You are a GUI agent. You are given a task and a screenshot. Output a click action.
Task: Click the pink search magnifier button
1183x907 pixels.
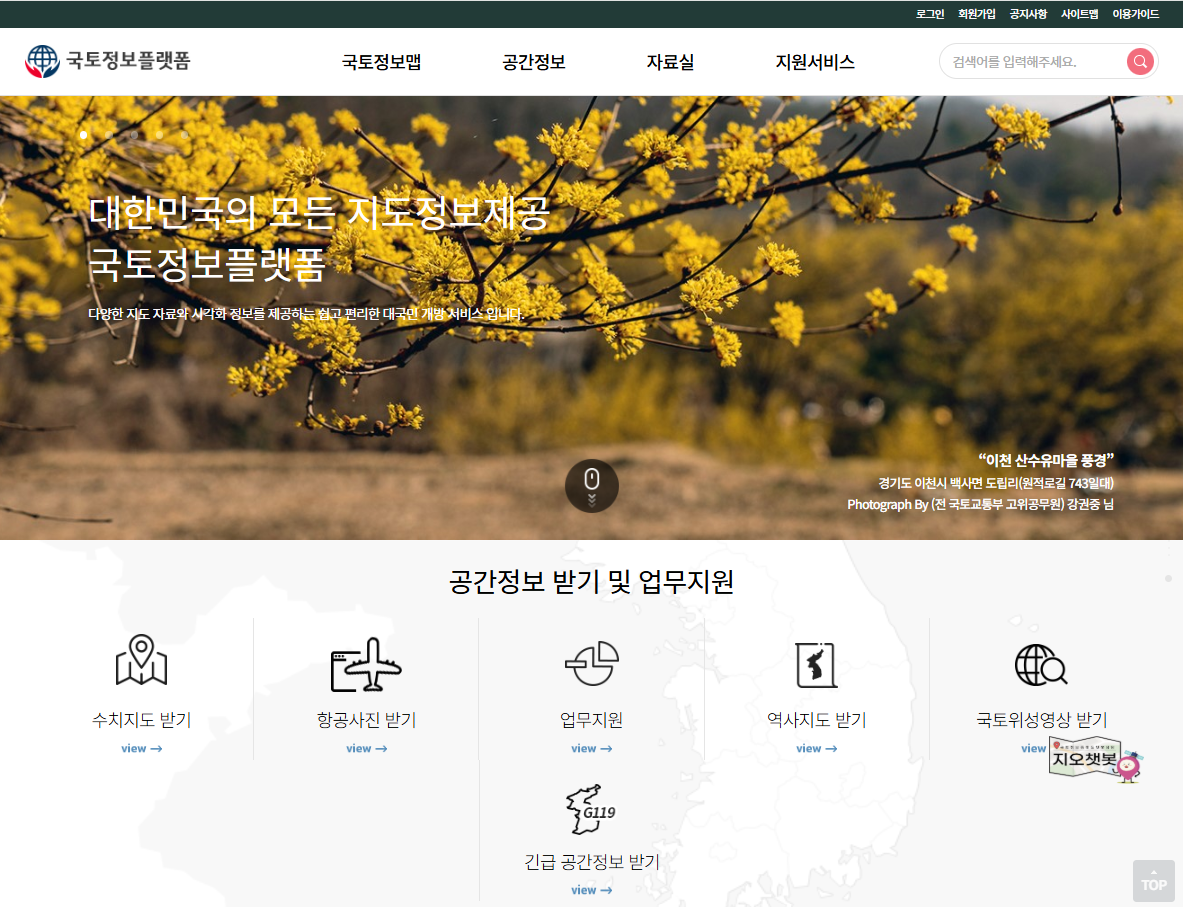(x=1140, y=62)
